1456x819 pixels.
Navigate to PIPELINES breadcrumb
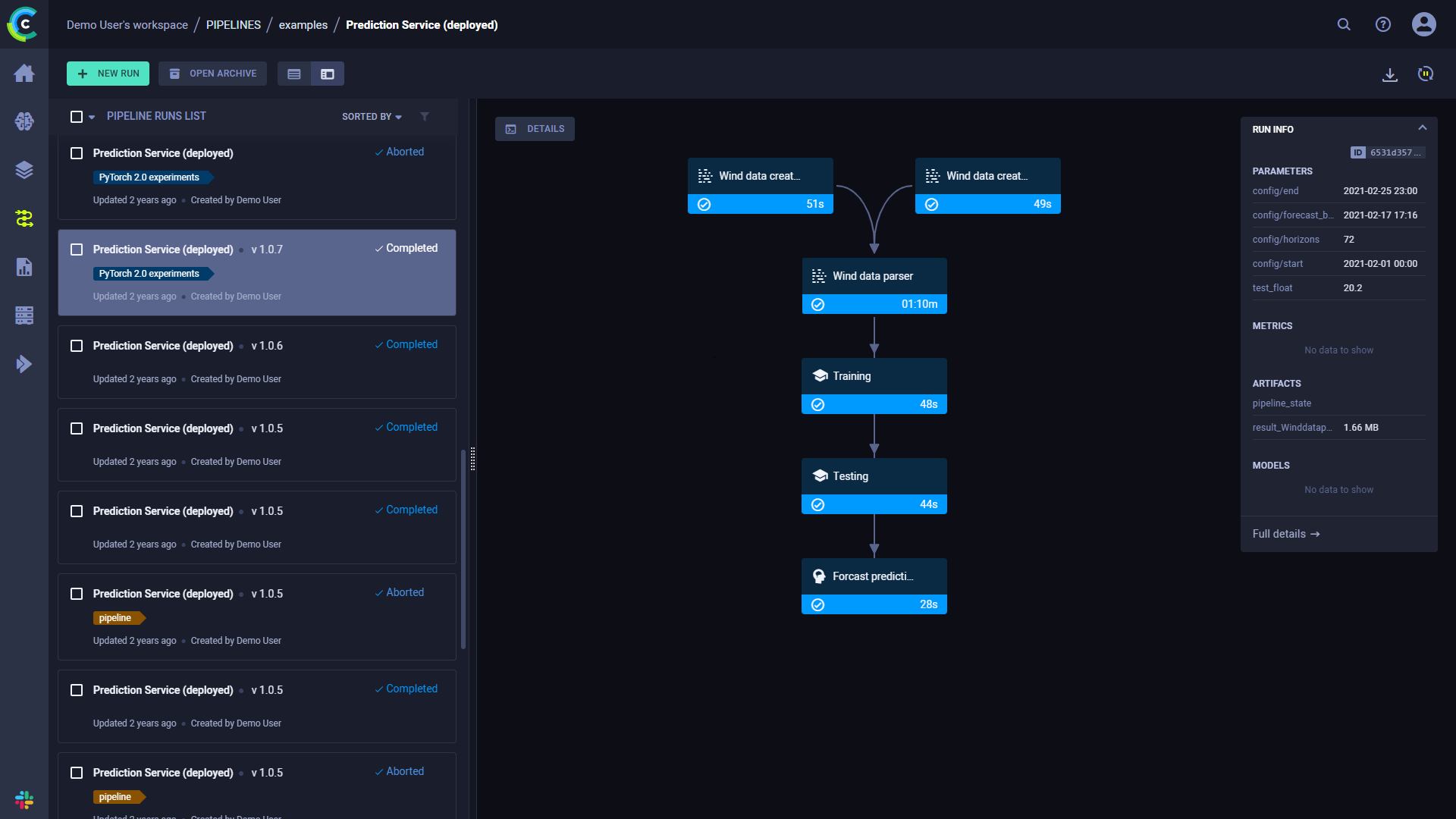point(233,25)
